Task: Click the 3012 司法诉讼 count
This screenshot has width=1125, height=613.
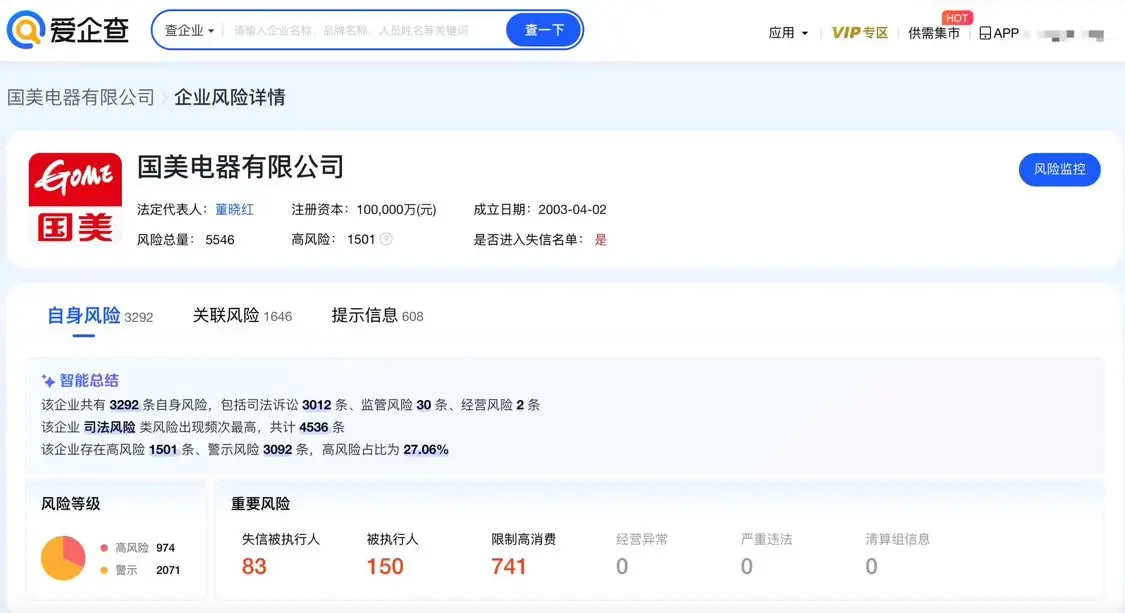Action: click(x=316, y=405)
